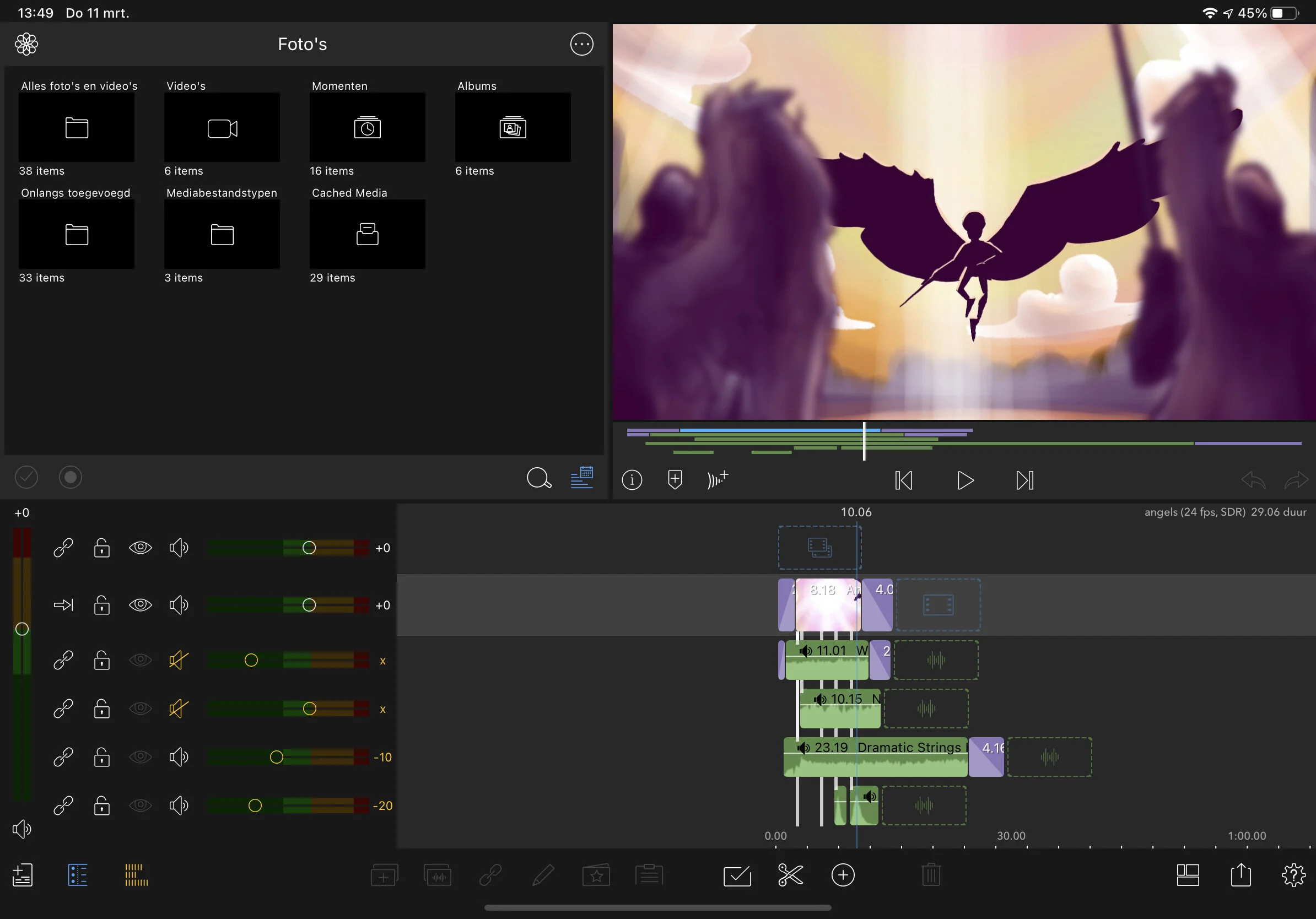Open the share export icon
This screenshot has width=1316, height=919.
[x=1241, y=875]
